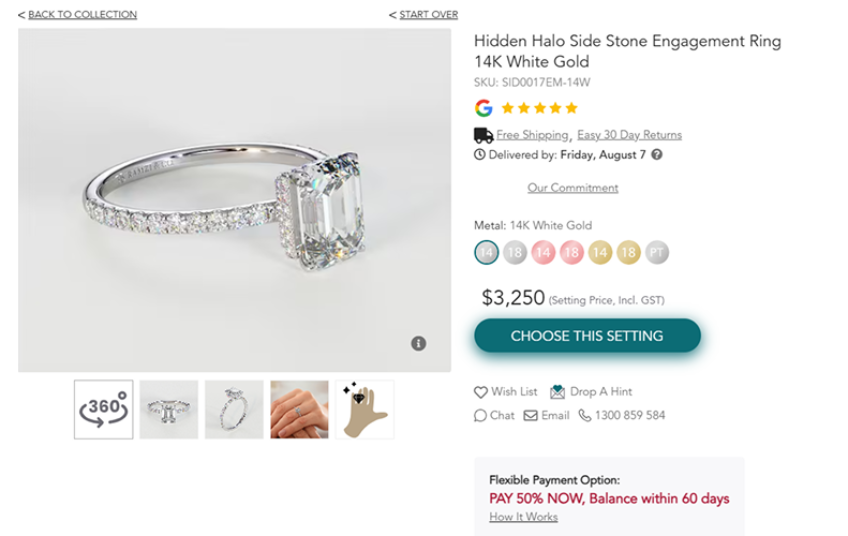Click the Choose This Setting button
This screenshot has width=848, height=536.
587,336
